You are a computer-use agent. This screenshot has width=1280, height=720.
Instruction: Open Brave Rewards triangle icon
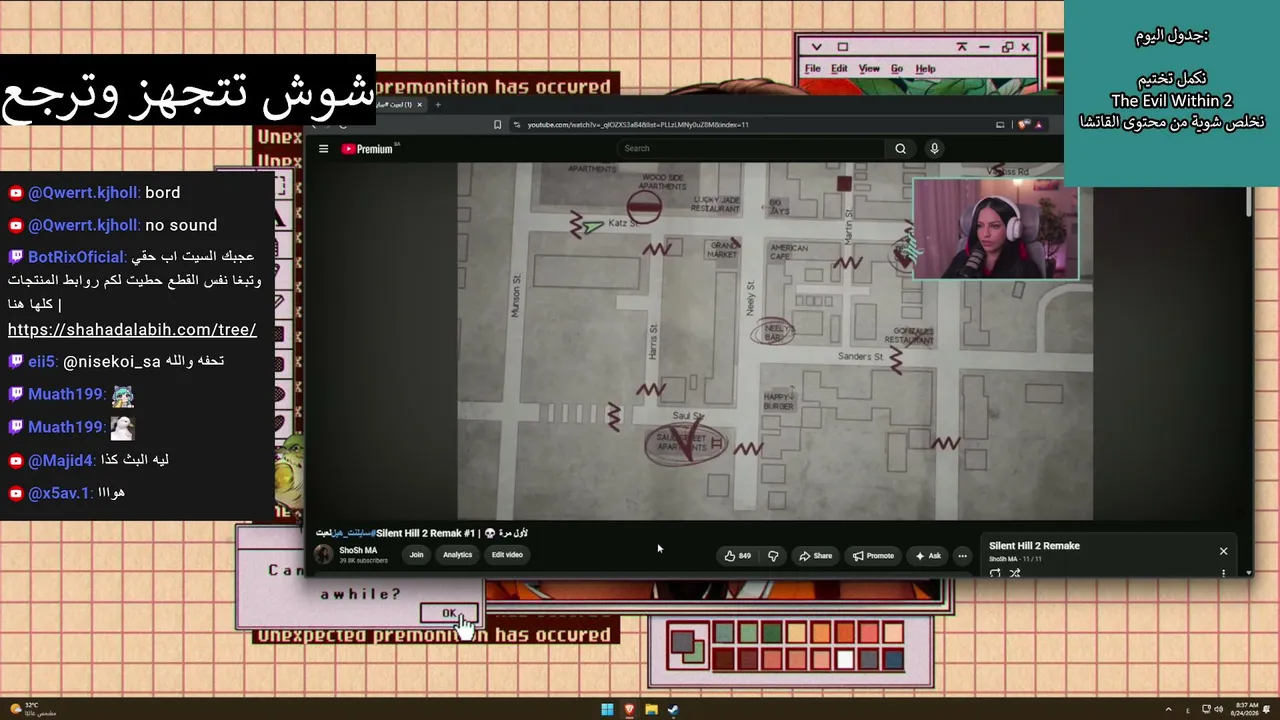(1038, 125)
